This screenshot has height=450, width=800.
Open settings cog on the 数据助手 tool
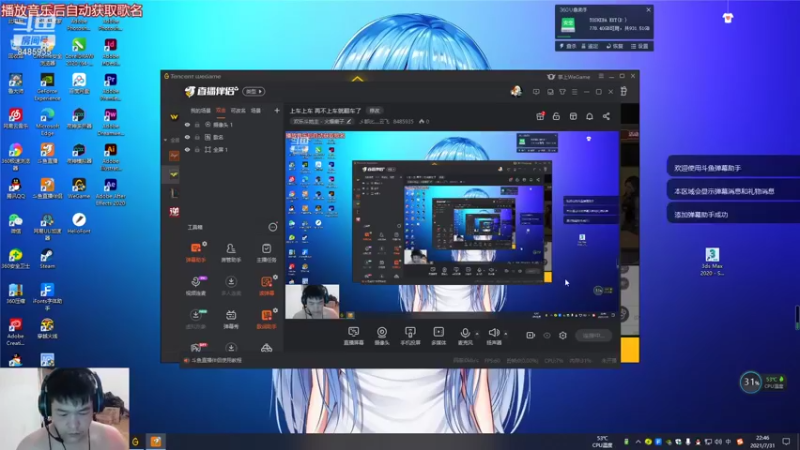[x=276, y=310]
